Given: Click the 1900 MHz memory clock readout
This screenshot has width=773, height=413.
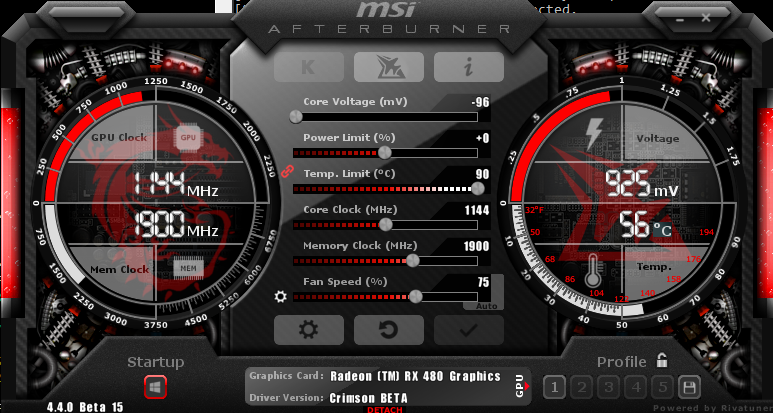Looking at the screenshot, I should 176,224.
